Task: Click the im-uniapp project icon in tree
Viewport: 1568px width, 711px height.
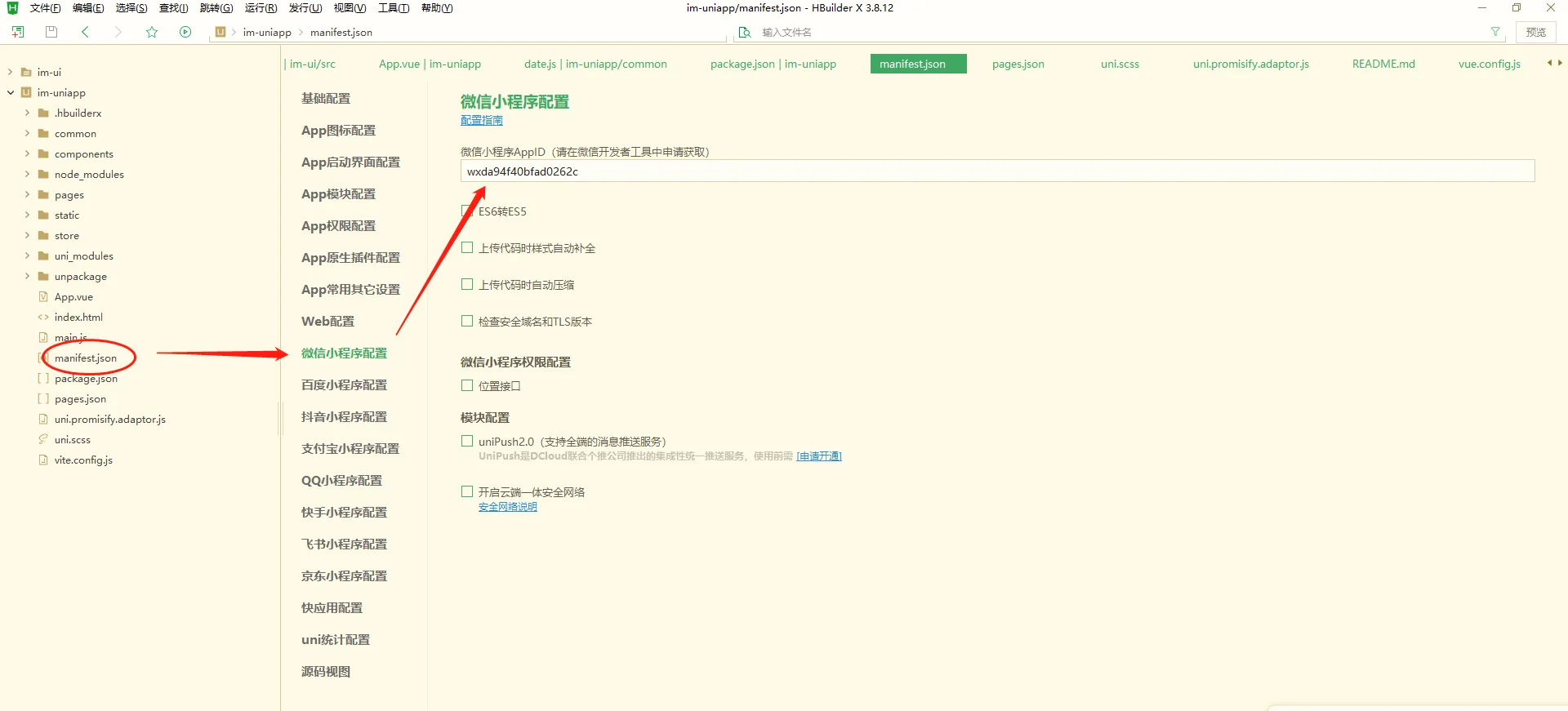Action: [26, 92]
